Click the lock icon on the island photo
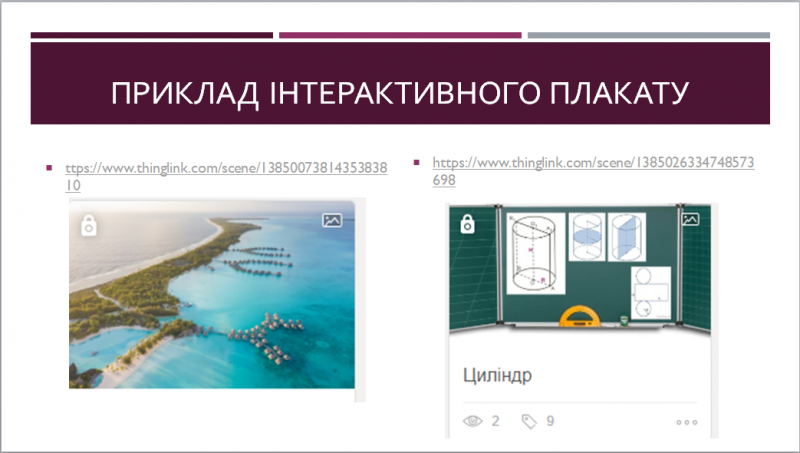 [x=89, y=225]
